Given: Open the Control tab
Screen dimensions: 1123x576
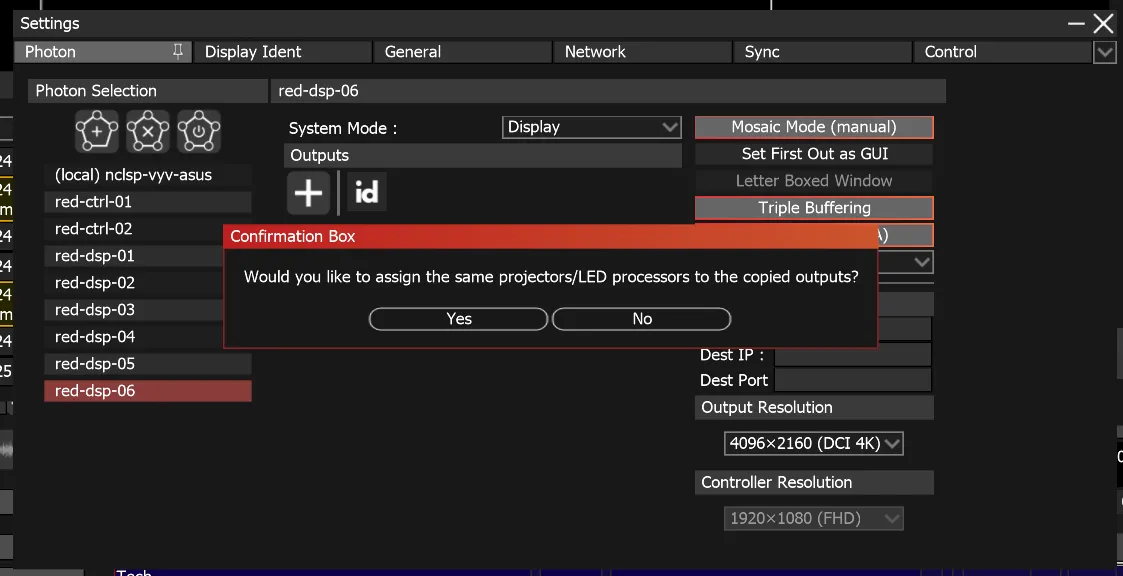Looking at the screenshot, I should (1002, 52).
